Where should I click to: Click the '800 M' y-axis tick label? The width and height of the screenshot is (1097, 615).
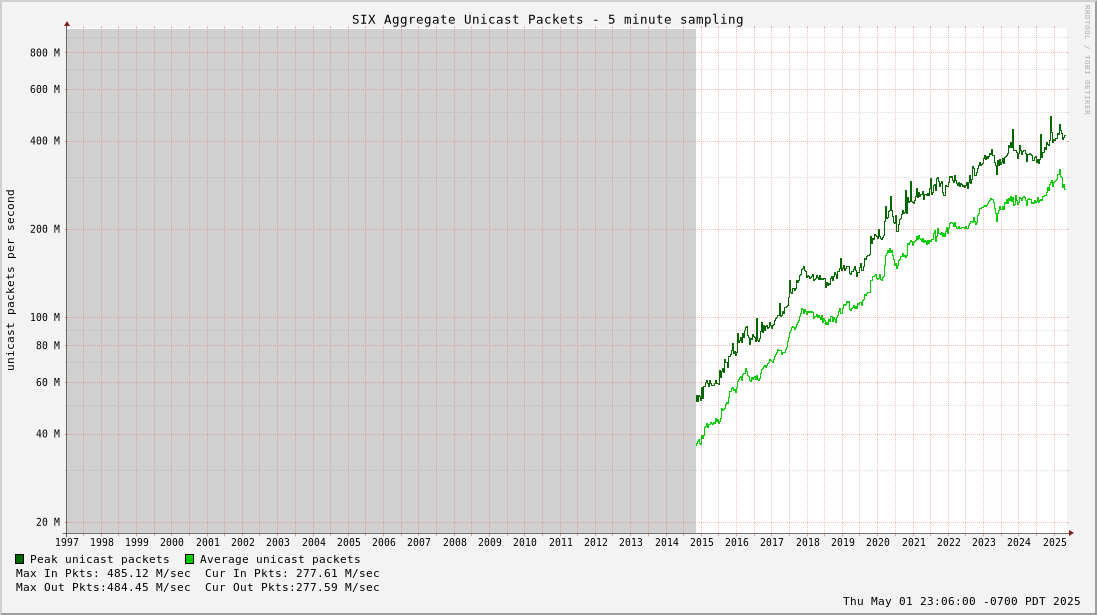45,52
